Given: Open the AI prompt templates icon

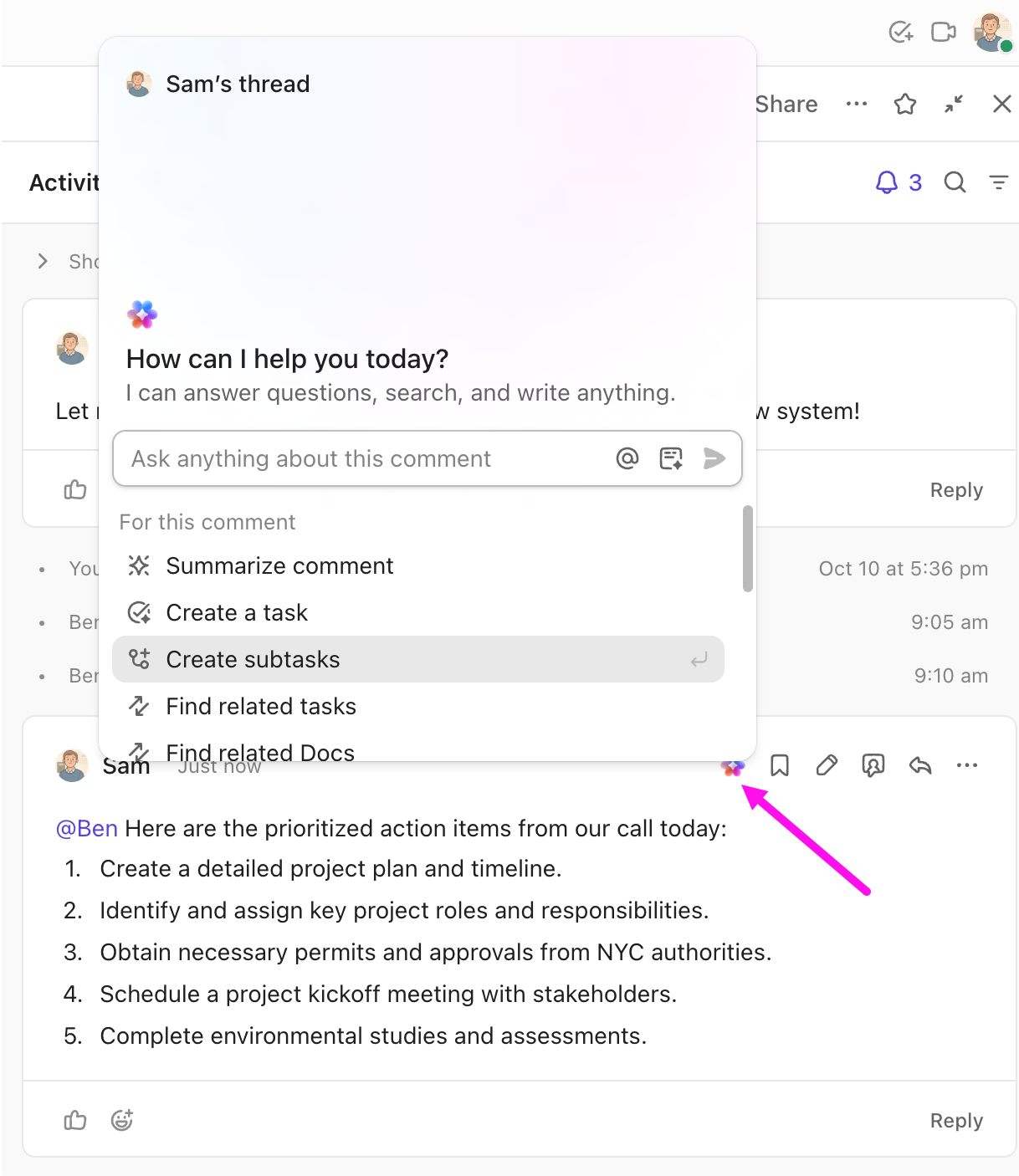Looking at the screenshot, I should point(671,458).
